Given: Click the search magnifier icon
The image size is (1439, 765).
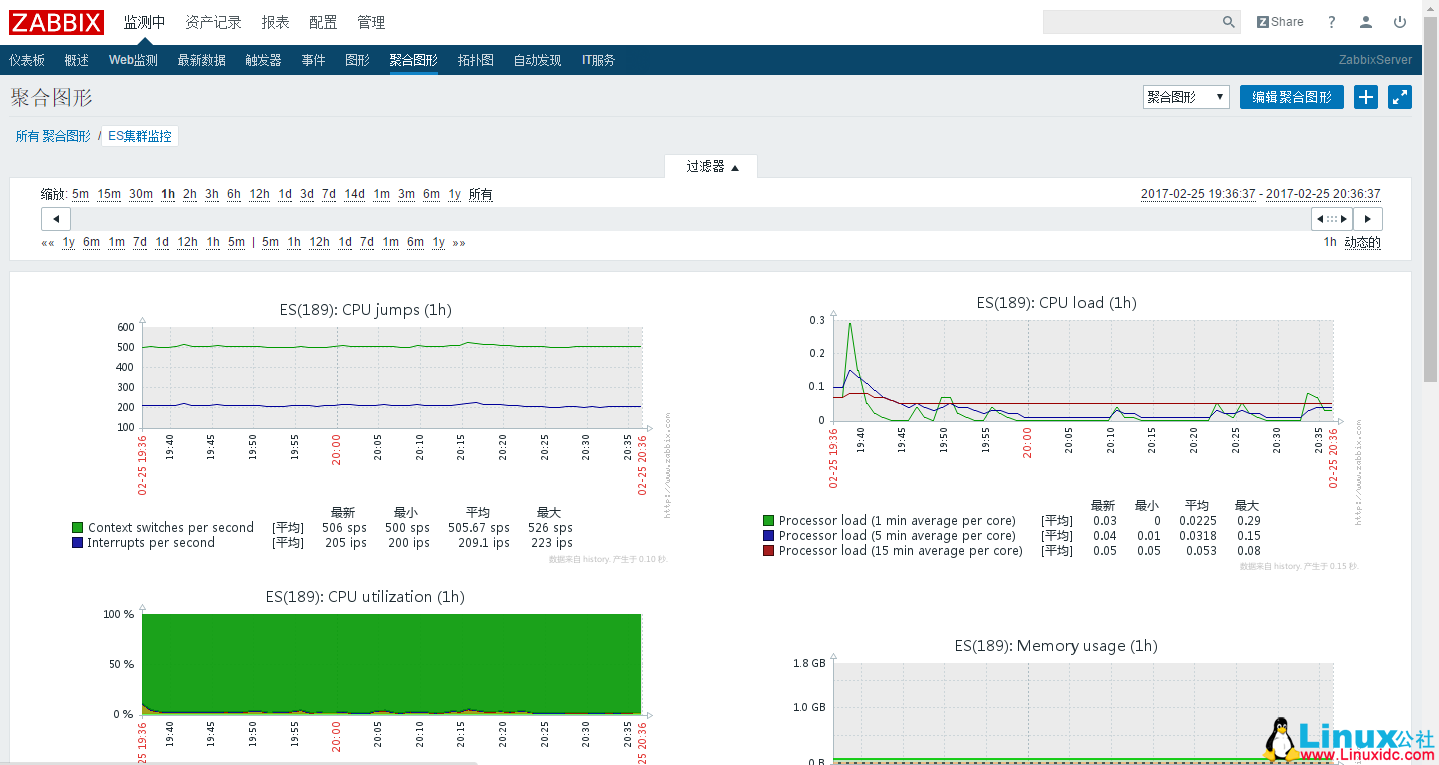Looking at the screenshot, I should coord(1228,21).
